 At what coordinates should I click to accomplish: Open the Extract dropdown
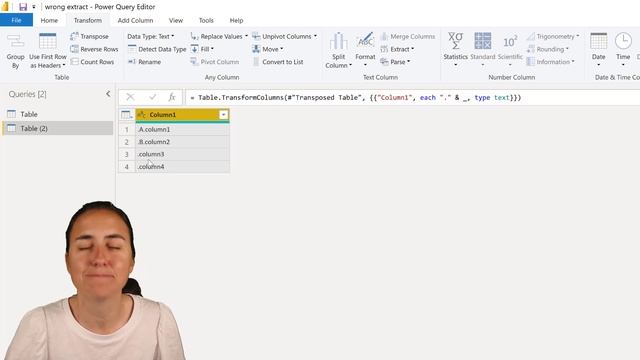[397, 49]
